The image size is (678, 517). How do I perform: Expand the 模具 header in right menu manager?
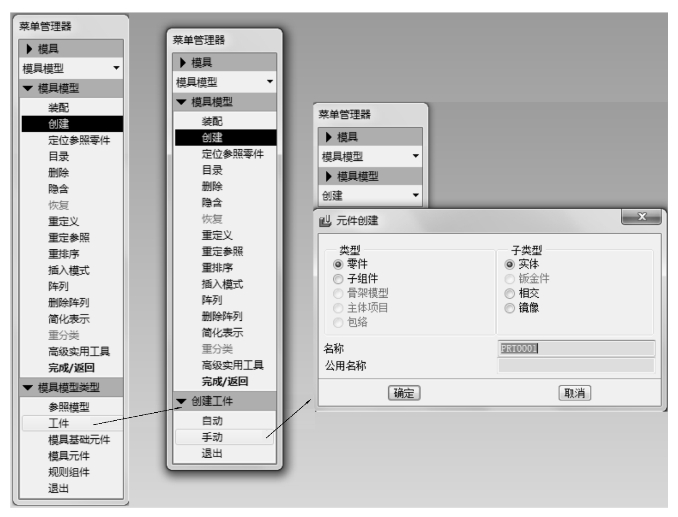coord(329,137)
